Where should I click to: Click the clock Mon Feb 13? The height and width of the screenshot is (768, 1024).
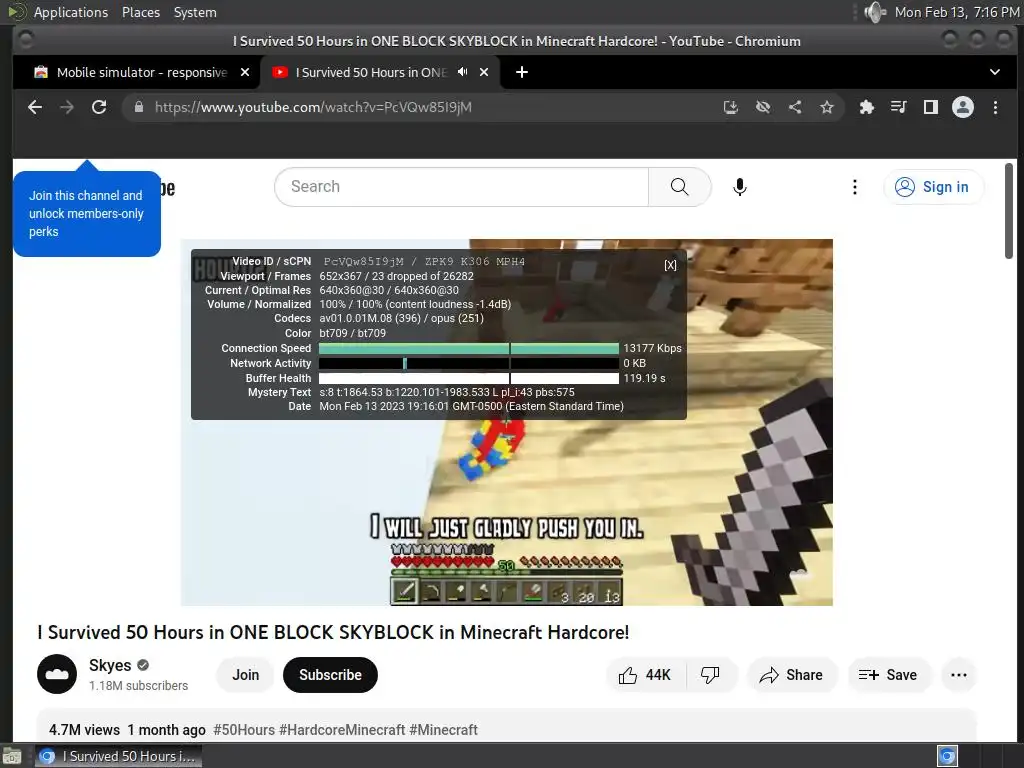click(x=957, y=12)
